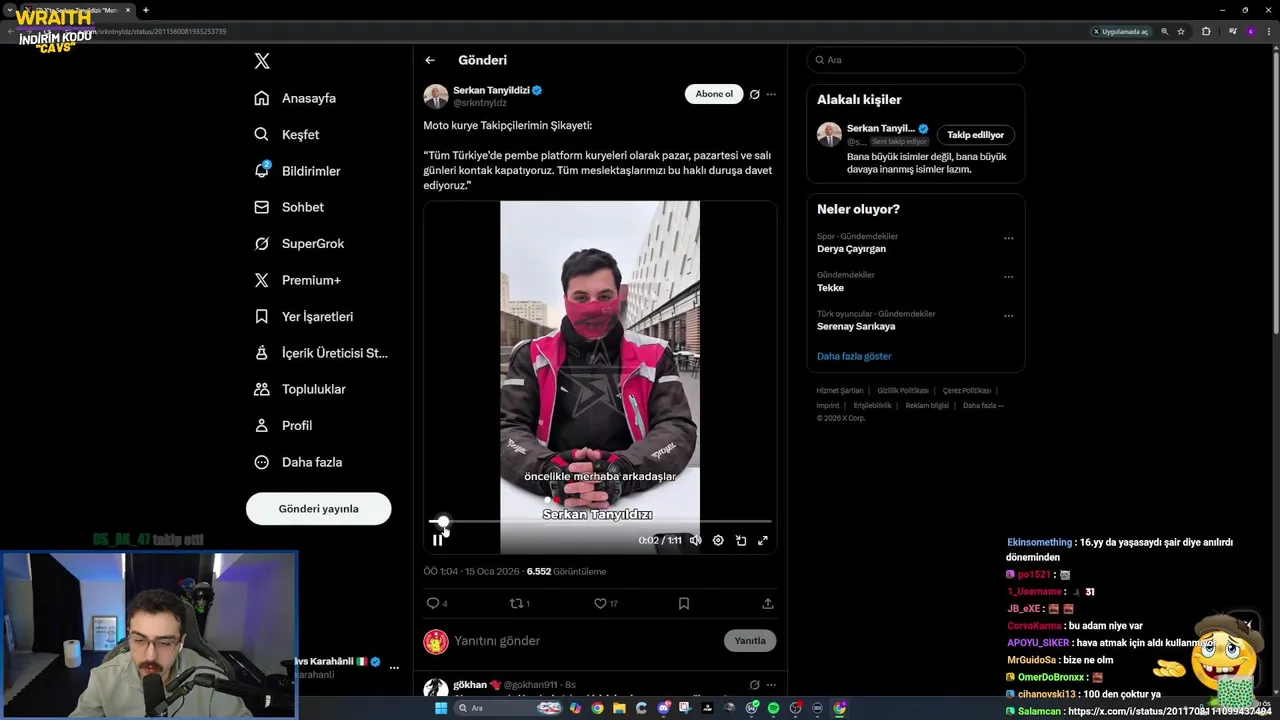Click the Grok icon beside Abone ol

(x=755, y=94)
